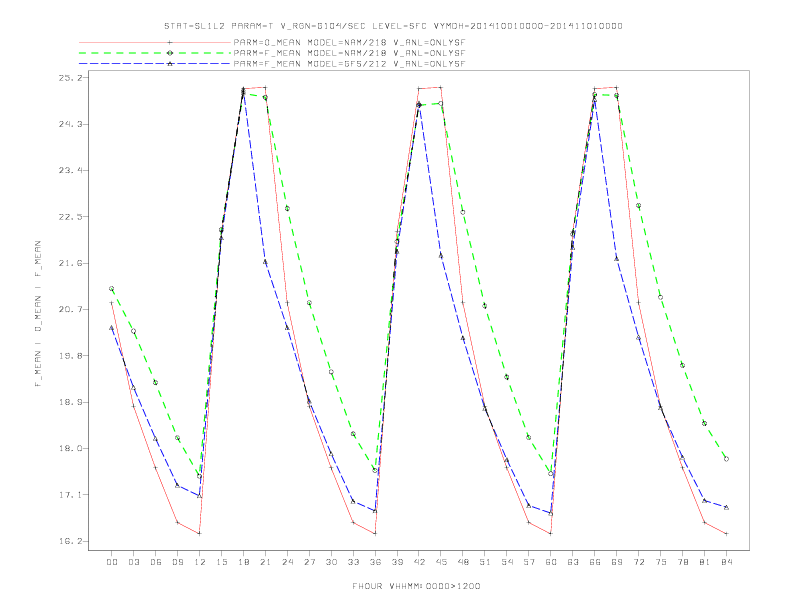
Task: Click y-axis tick label 21.6
Action: tap(70, 263)
